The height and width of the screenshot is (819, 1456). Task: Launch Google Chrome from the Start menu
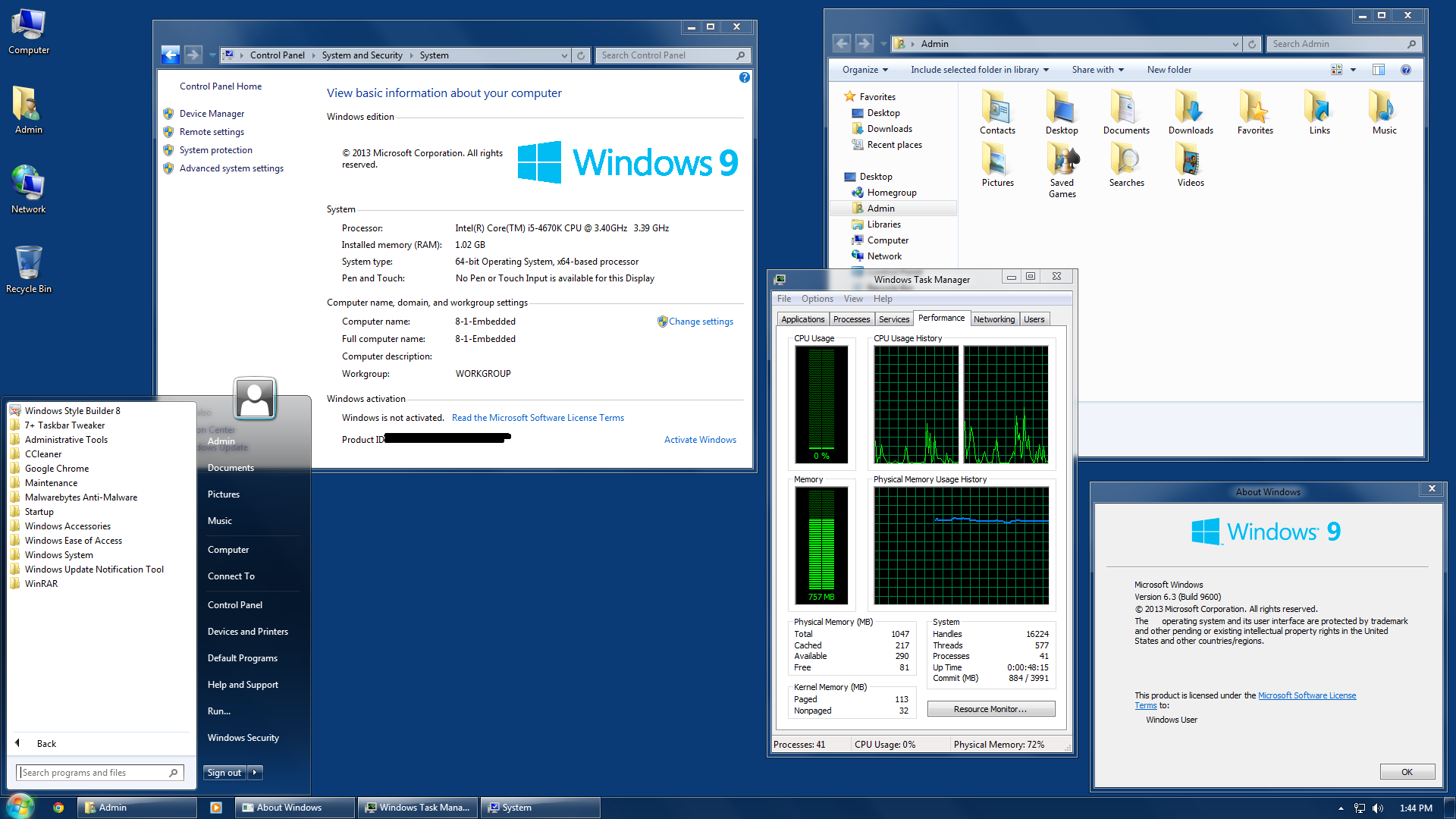pos(56,468)
